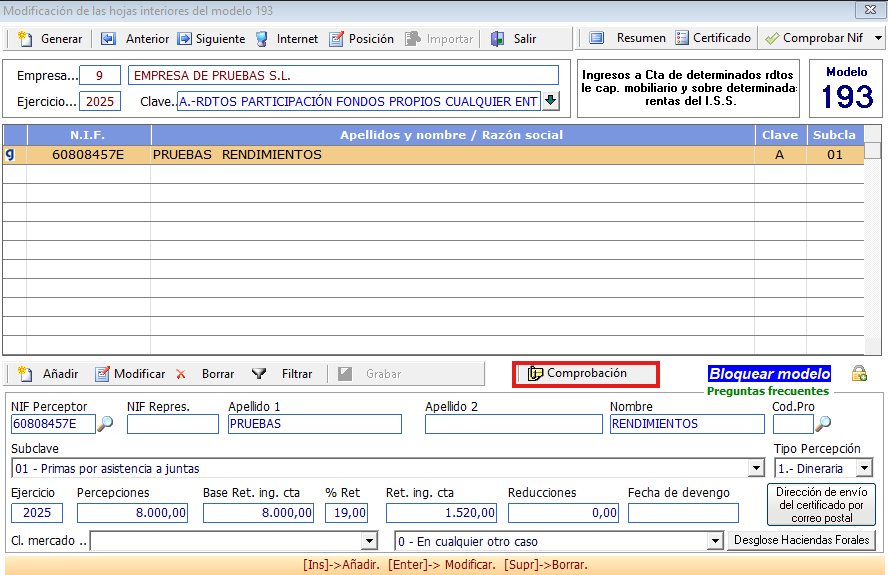Click Bloquear modelo highlighted label
This screenshot has height=575, width=888.
769,373
